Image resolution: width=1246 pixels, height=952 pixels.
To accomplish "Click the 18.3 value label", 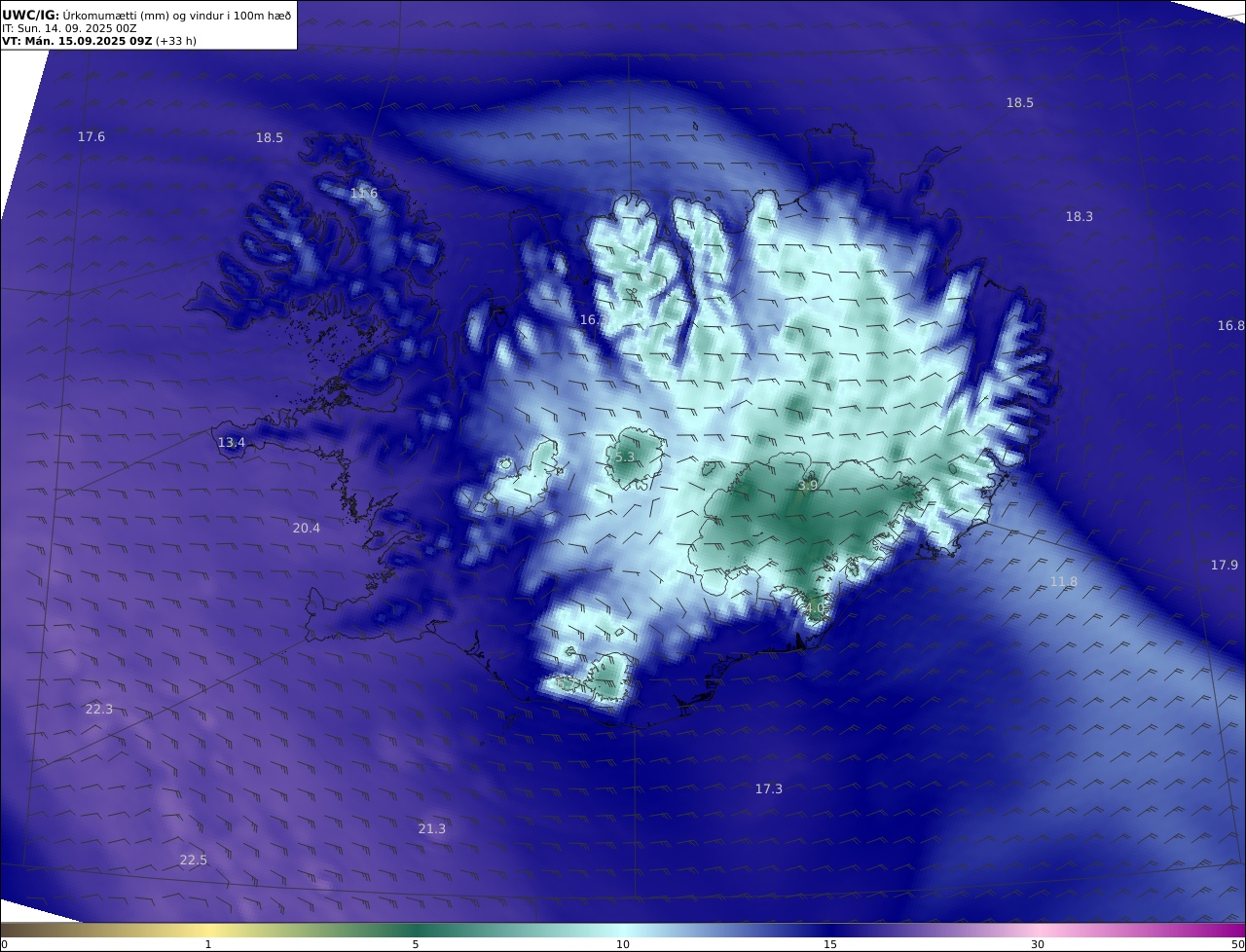I will pos(1080,217).
